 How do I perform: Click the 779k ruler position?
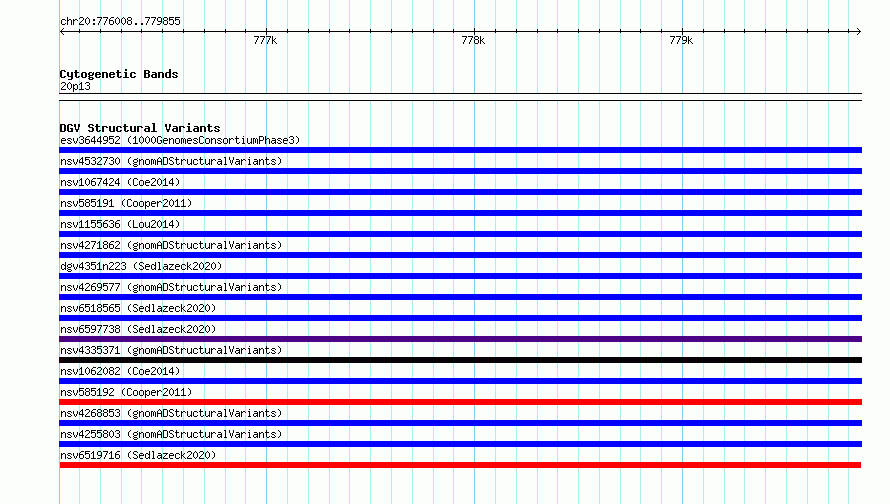tap(681, 40)
